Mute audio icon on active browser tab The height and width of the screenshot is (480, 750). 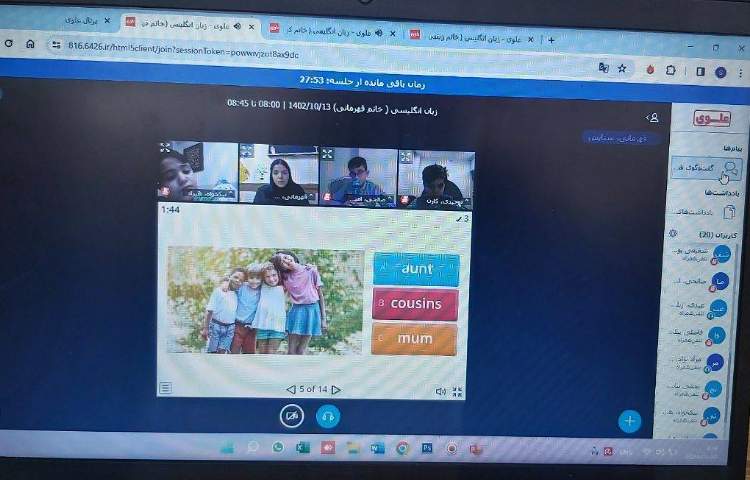237,26
